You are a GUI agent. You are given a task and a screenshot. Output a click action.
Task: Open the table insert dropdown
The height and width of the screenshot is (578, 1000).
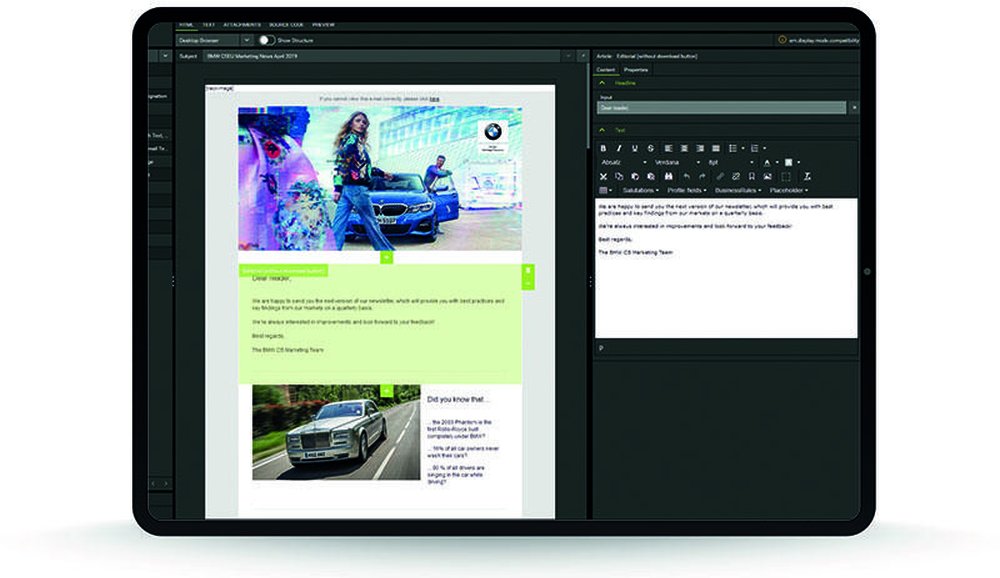coord(606,190)
